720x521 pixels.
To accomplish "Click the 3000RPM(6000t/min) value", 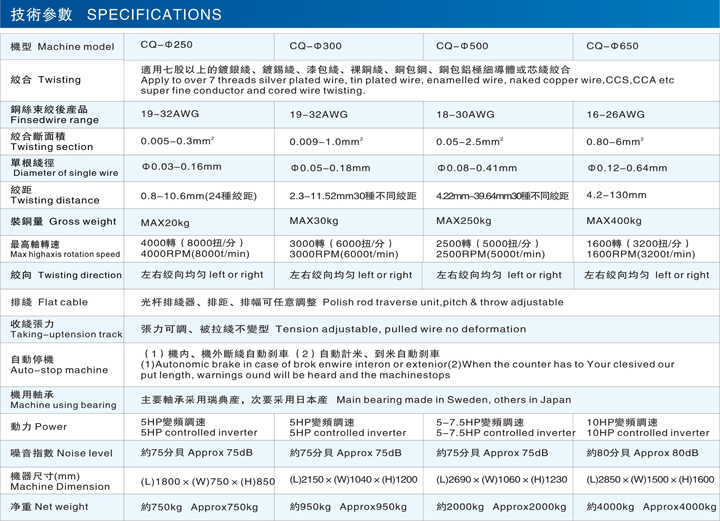I will coord(343,254).
